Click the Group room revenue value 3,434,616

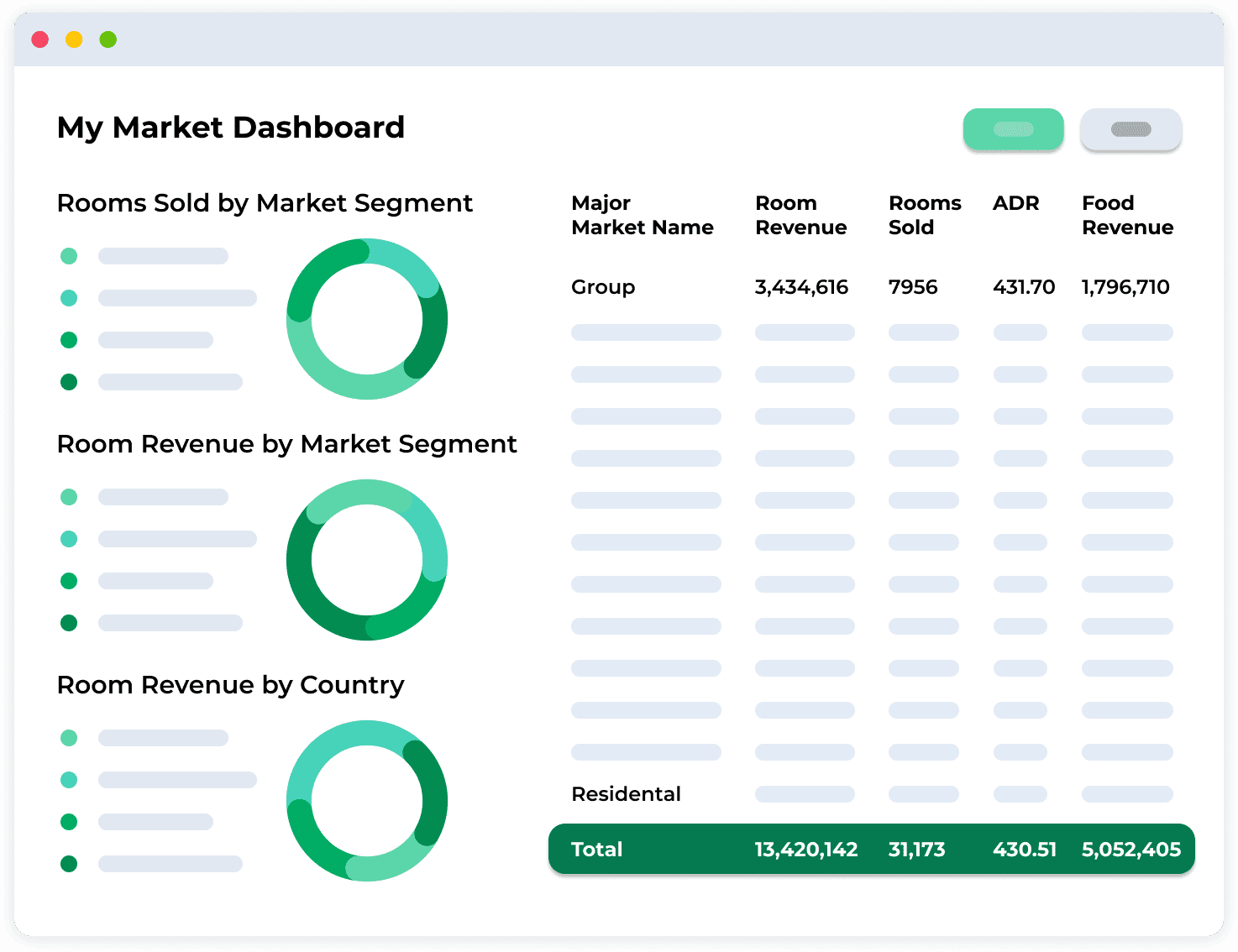[801, 287]
